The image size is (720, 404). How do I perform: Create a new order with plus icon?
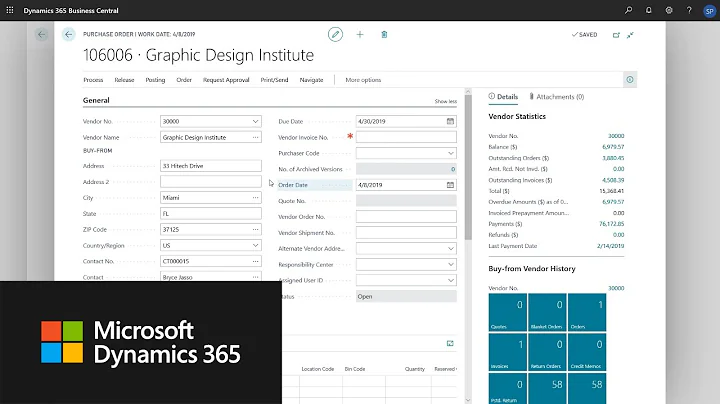click(360, 34)
